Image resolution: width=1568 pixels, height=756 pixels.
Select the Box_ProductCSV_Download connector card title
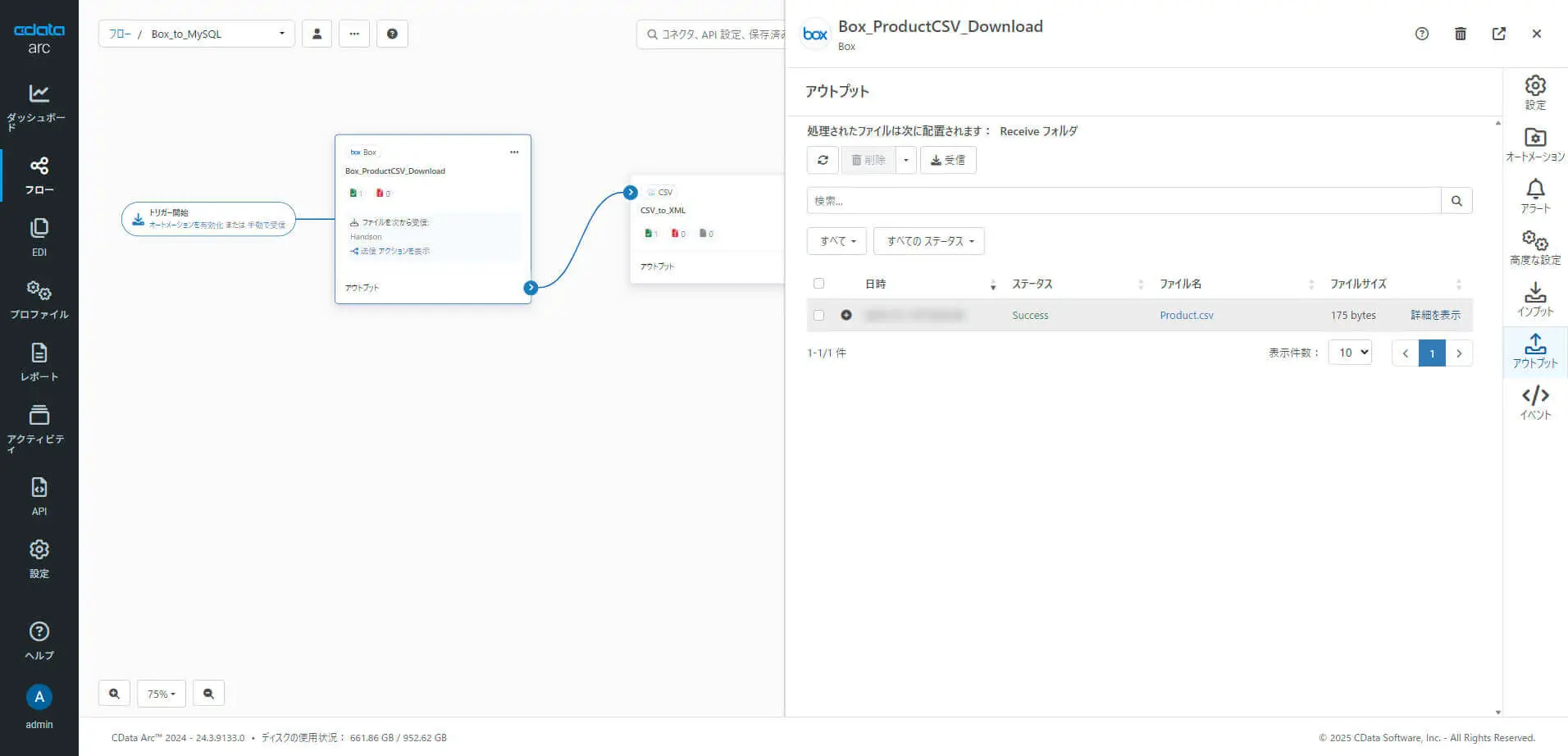[395, 171]
